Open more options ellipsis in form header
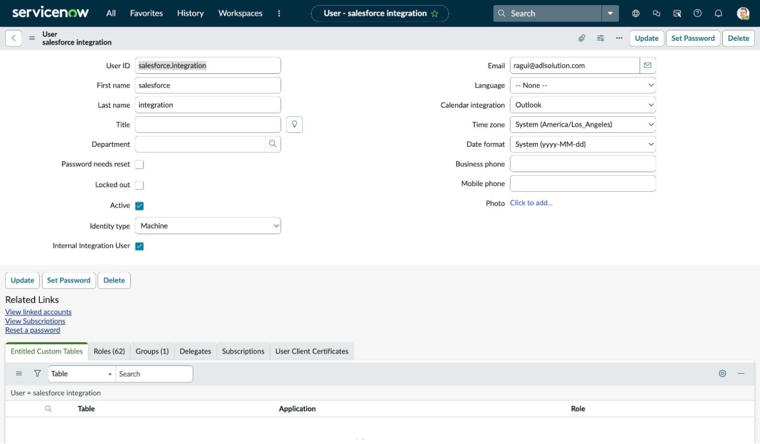The width and height of the screenshot is (760, 444). [619, 38]
